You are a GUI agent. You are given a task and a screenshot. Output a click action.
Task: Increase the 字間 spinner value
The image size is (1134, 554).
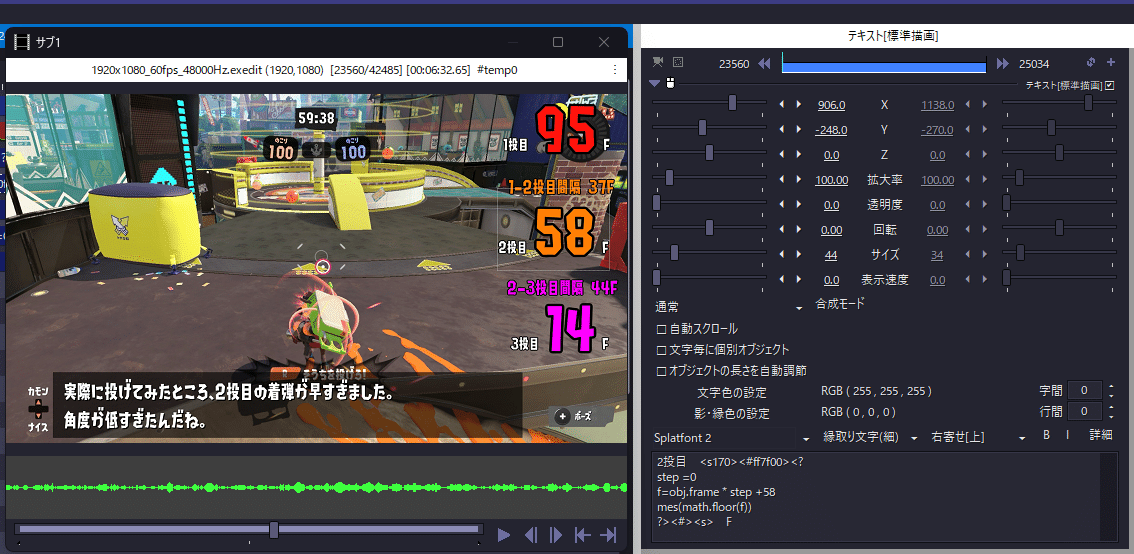[1111, 387]
